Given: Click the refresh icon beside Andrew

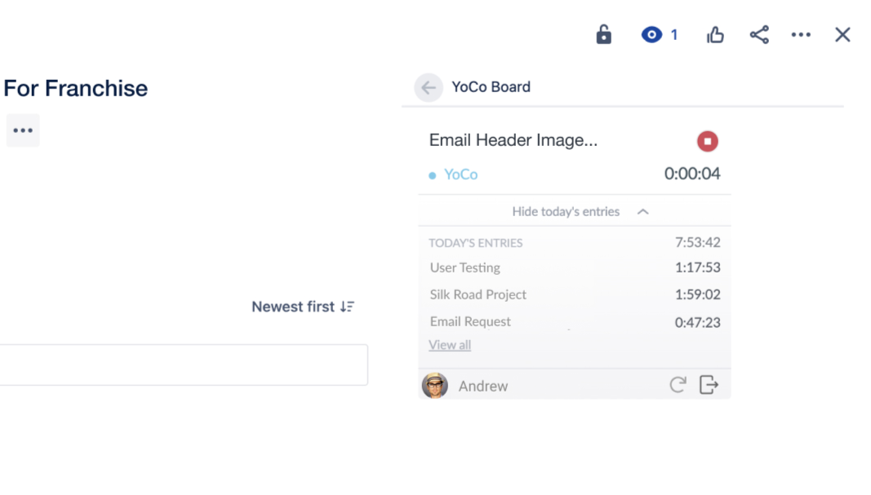Looking at the screenshot, I should coord(677,385).
